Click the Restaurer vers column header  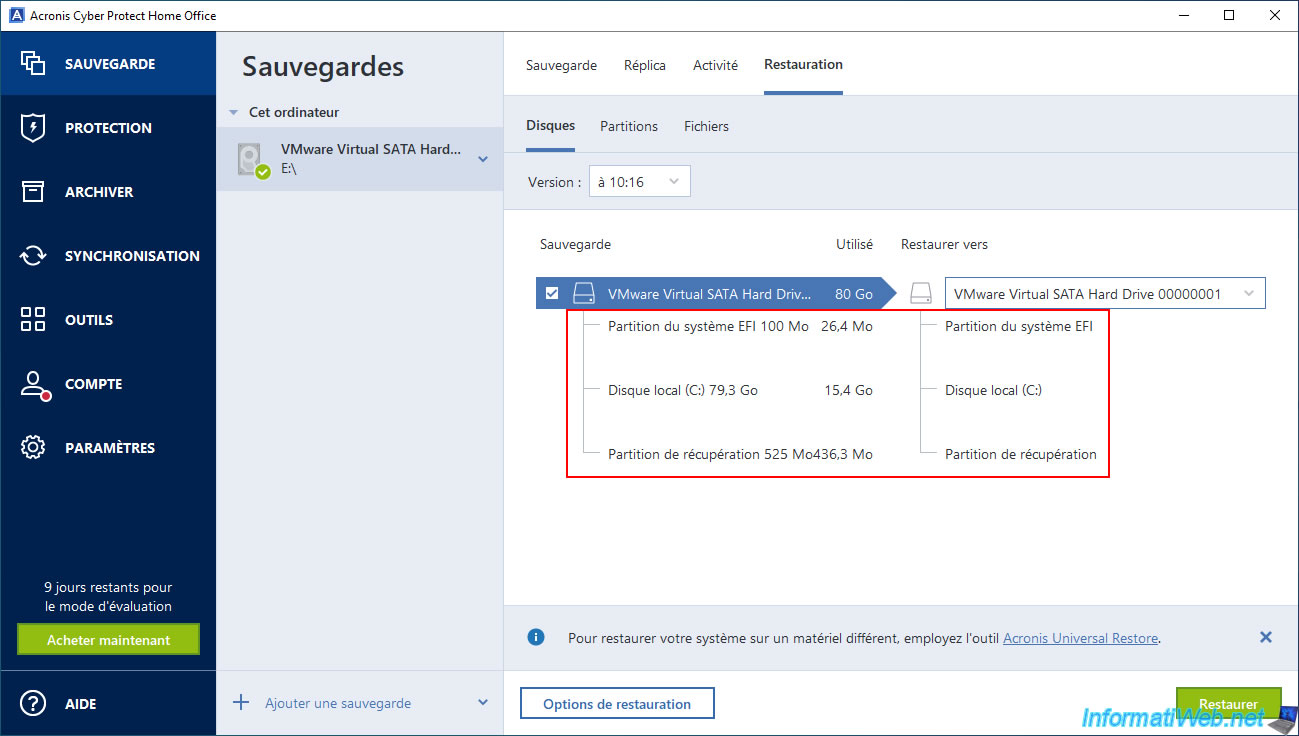tap(944, 244)
